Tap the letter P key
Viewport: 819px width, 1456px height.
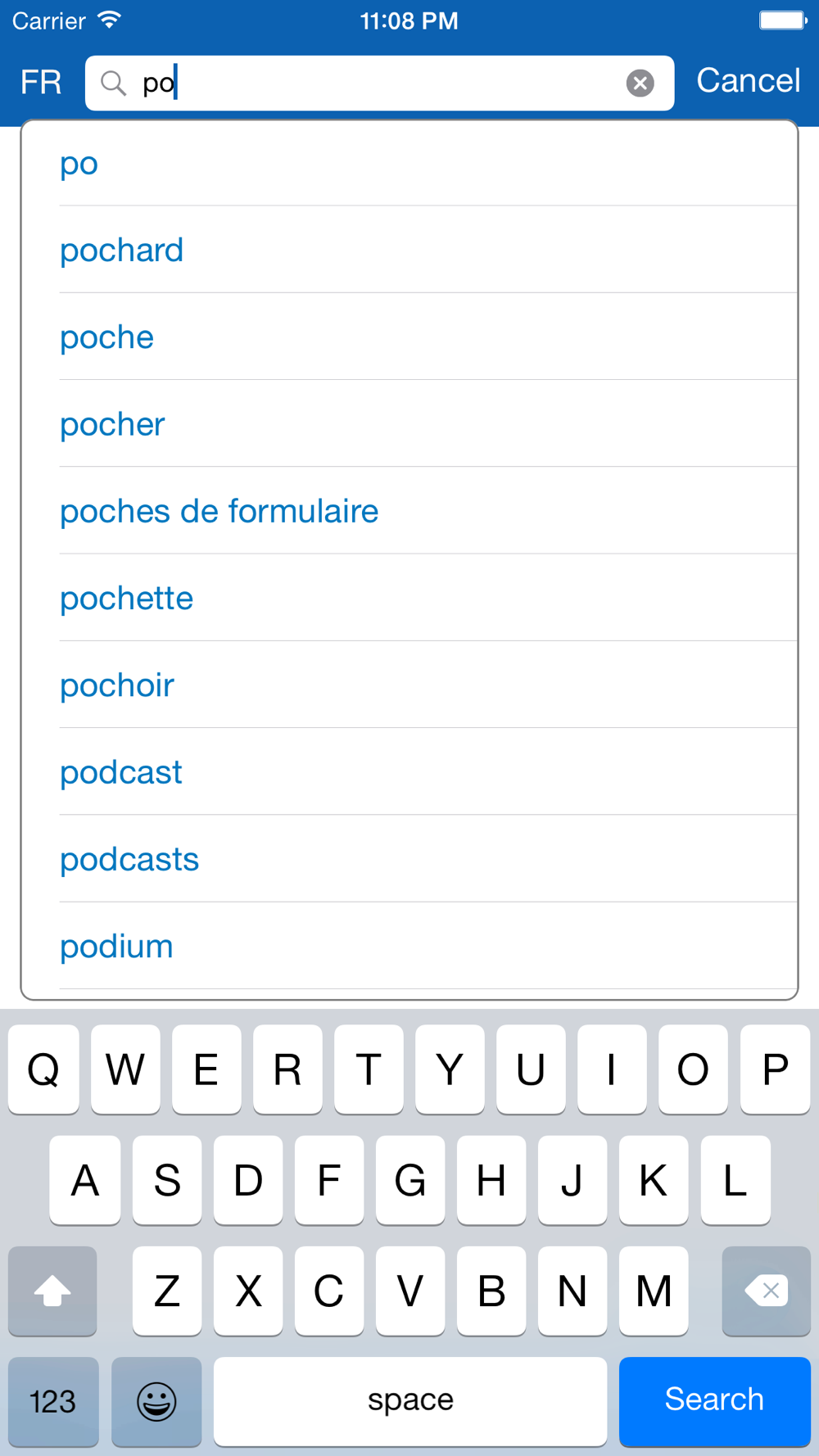775,1069
